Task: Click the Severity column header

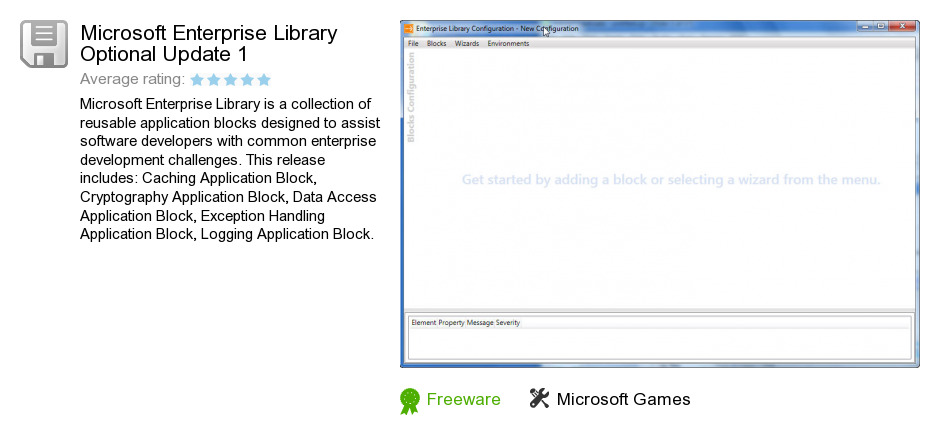Action: 508,323
